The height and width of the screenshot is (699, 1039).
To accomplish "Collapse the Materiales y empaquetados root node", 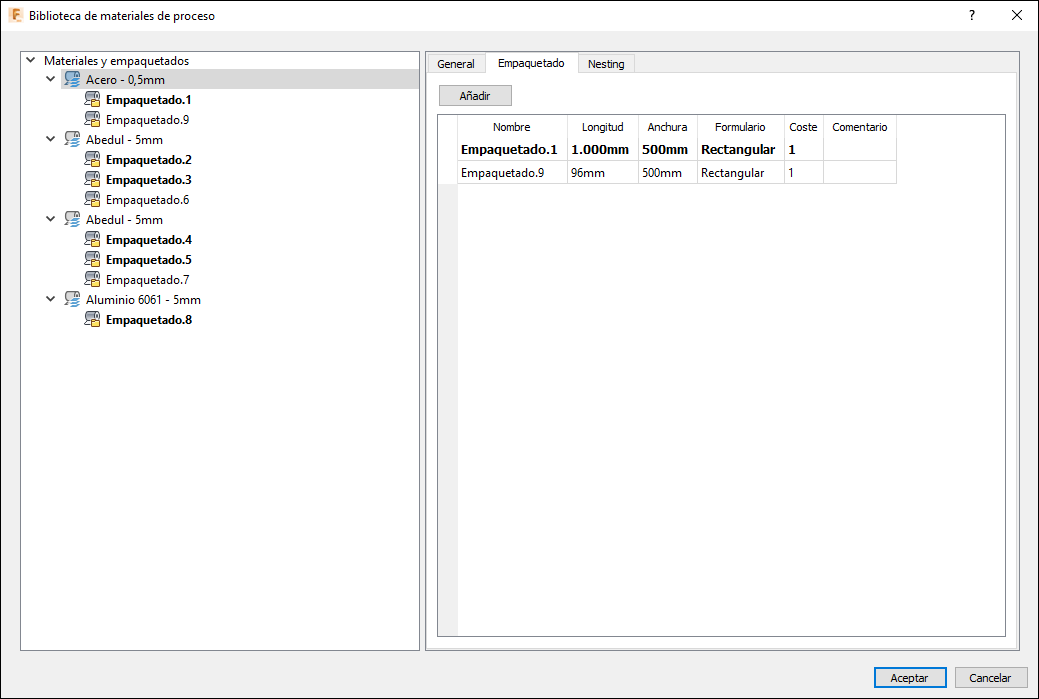I will (30, 60).
